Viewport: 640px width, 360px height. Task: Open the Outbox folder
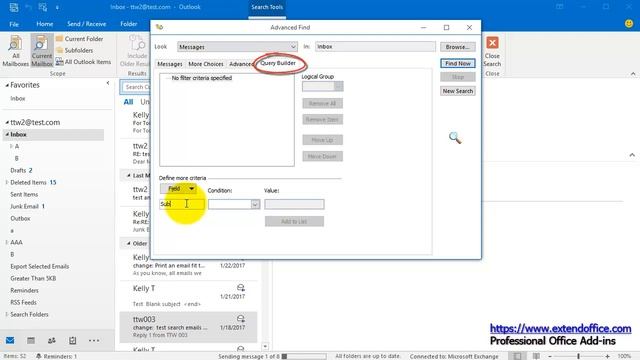click(20, 218)
